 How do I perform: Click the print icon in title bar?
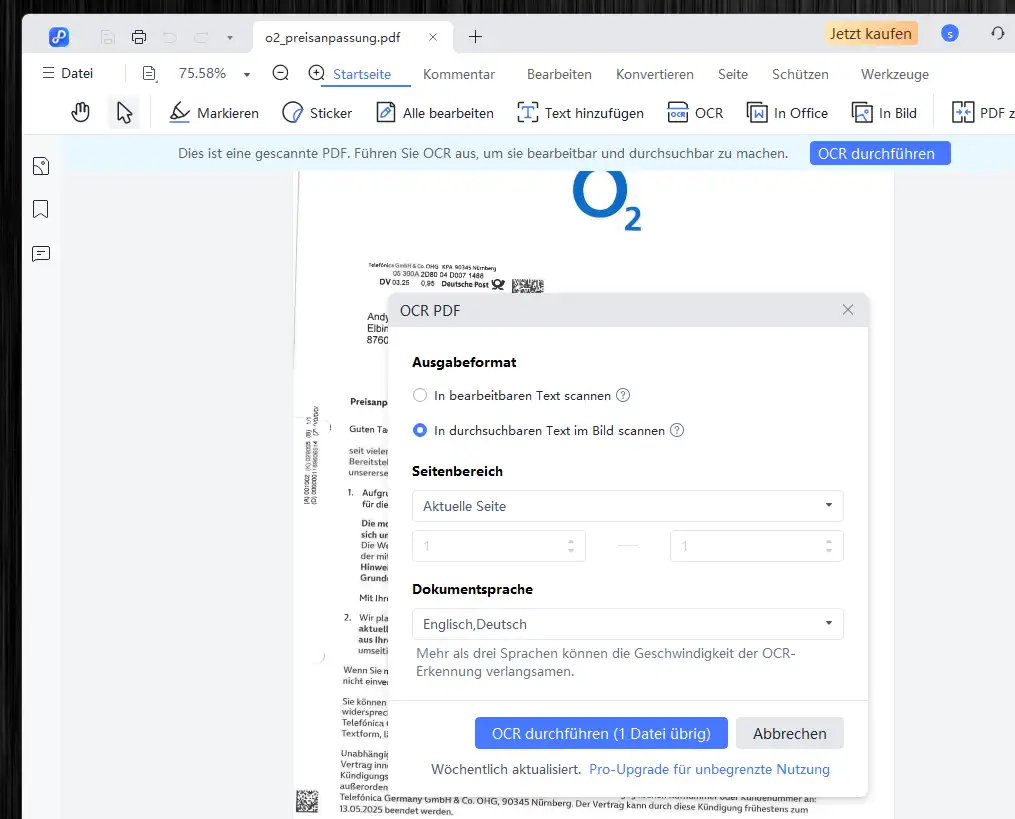139,37
